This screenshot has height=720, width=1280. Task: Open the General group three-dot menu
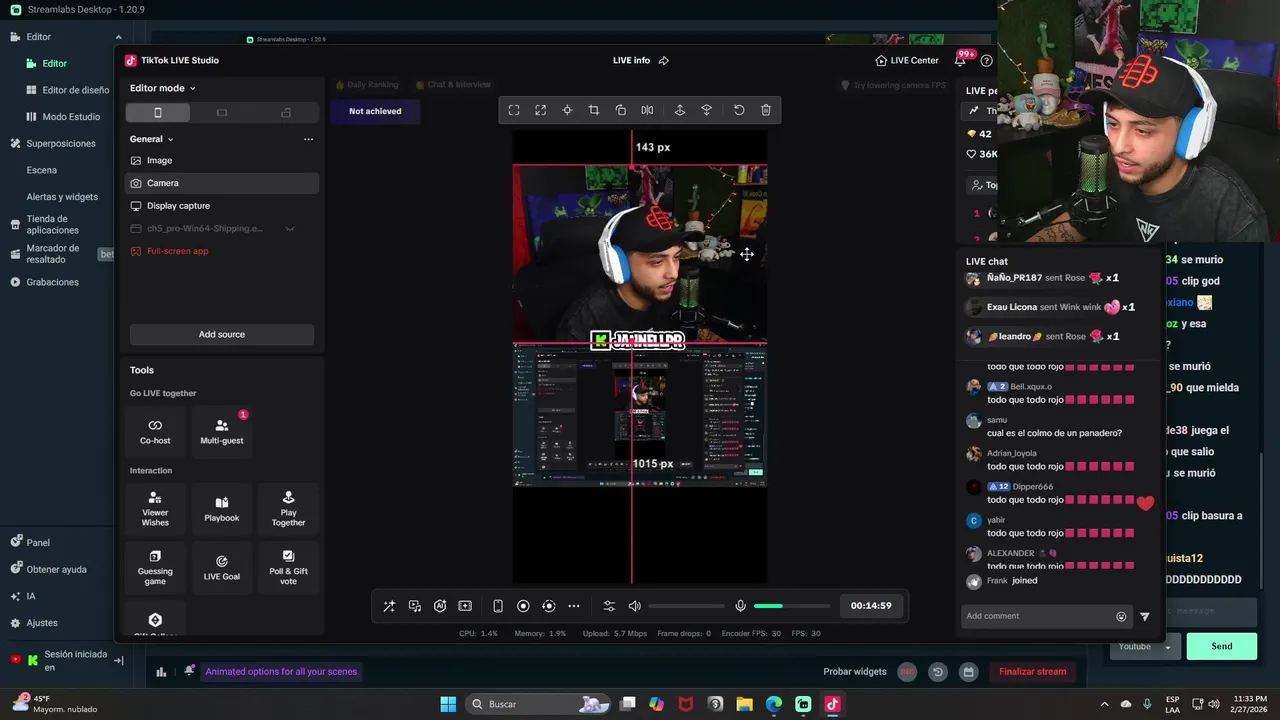[308, 139]
